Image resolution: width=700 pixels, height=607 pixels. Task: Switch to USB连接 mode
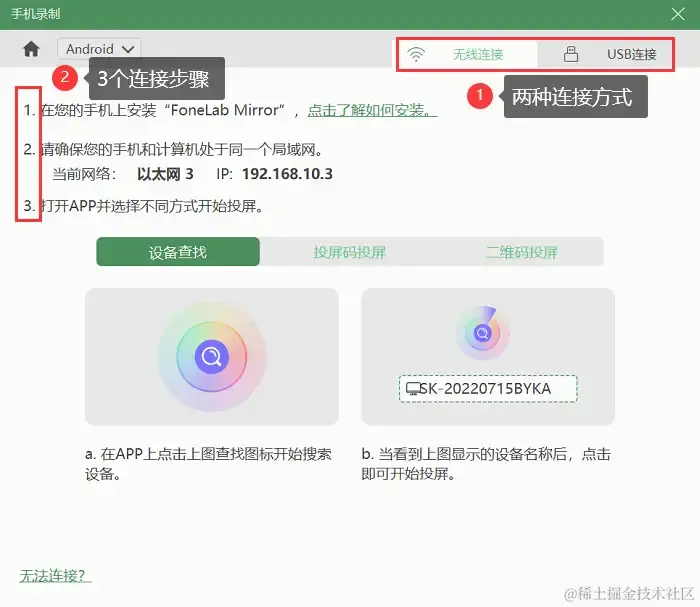605,54
